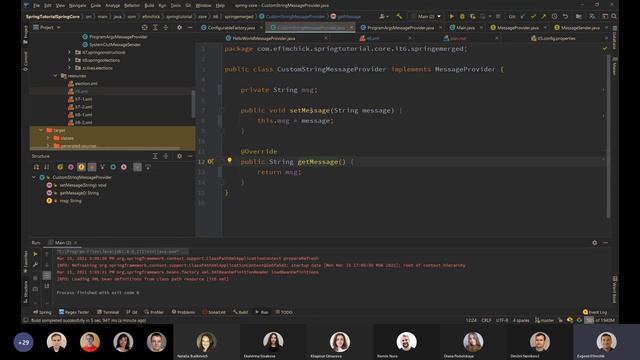This screenshot has width=640, height=360.
Task: Click the wrench icon in Run panel
Action: [36, 264]
